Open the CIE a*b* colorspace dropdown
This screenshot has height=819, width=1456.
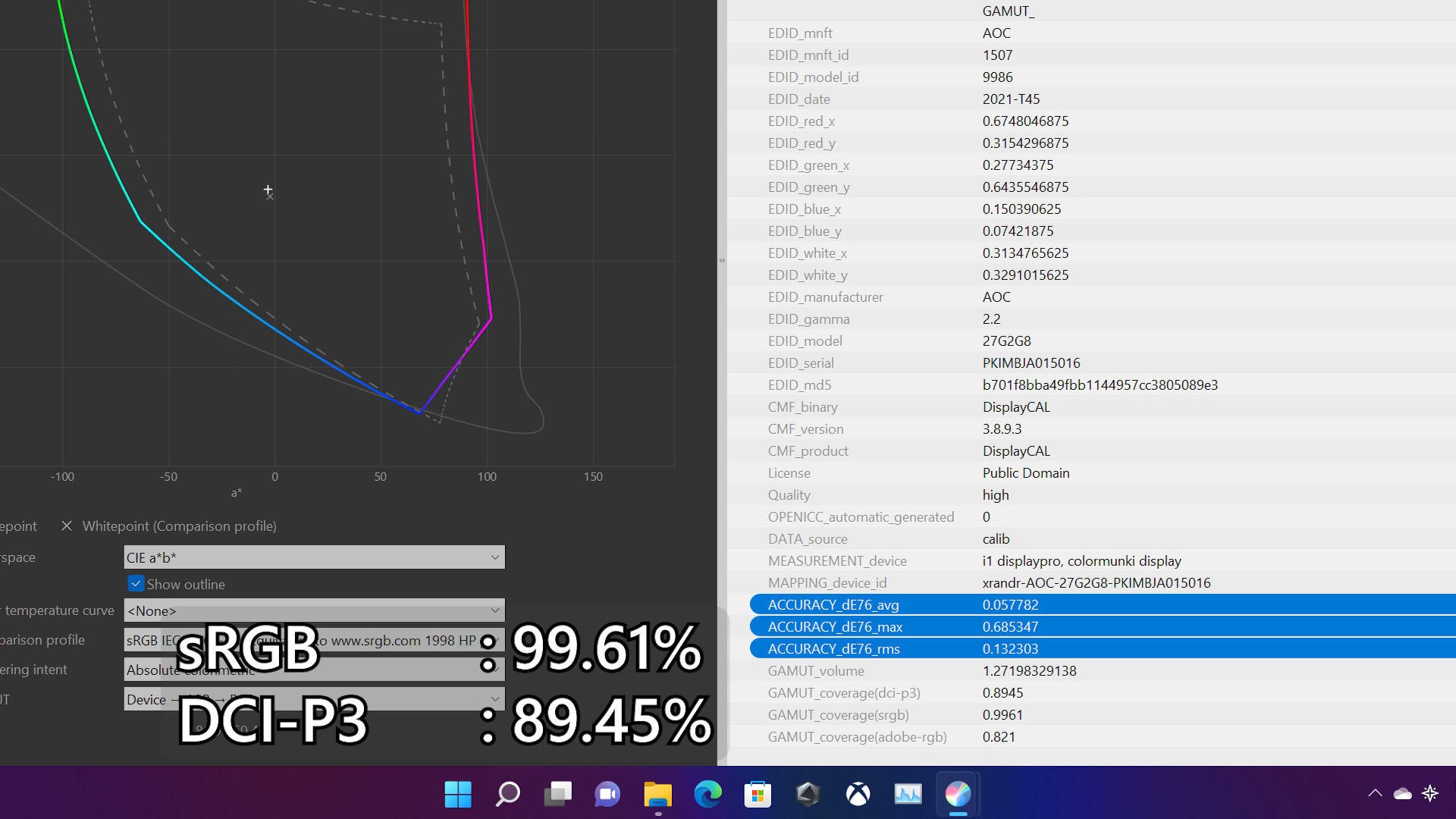coord(314,557)
